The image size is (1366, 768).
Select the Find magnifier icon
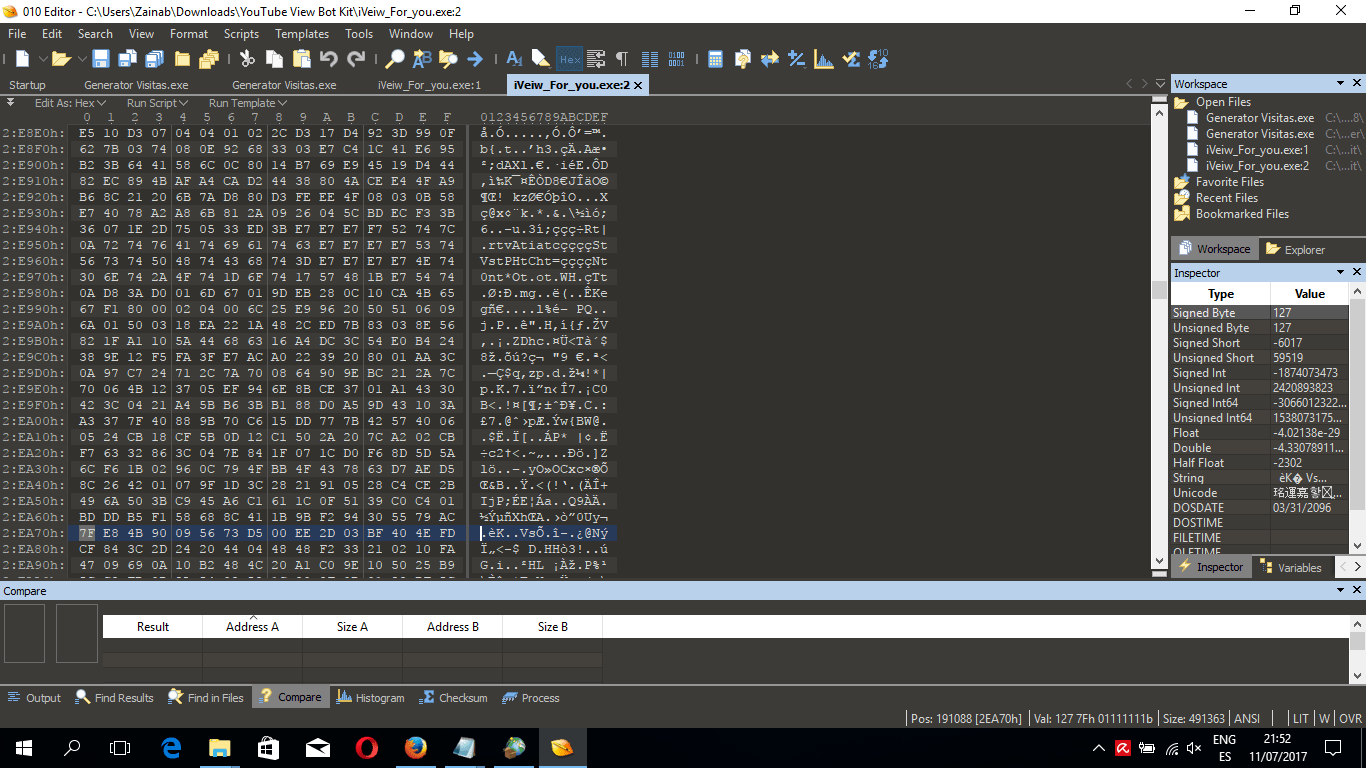[x=395, y=59]
